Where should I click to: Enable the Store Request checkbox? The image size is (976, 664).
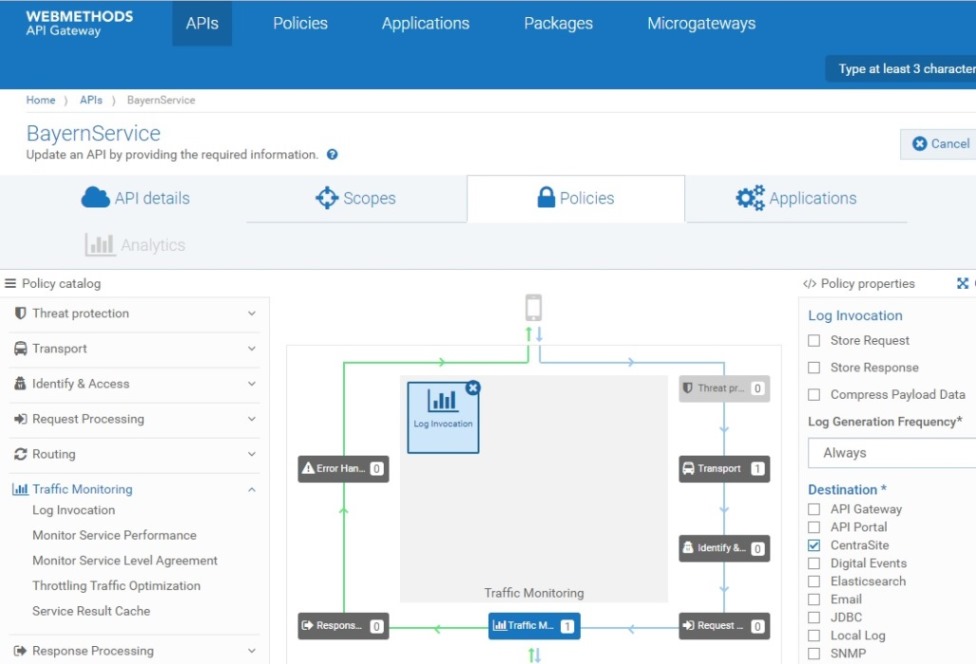tap(814, 340)
